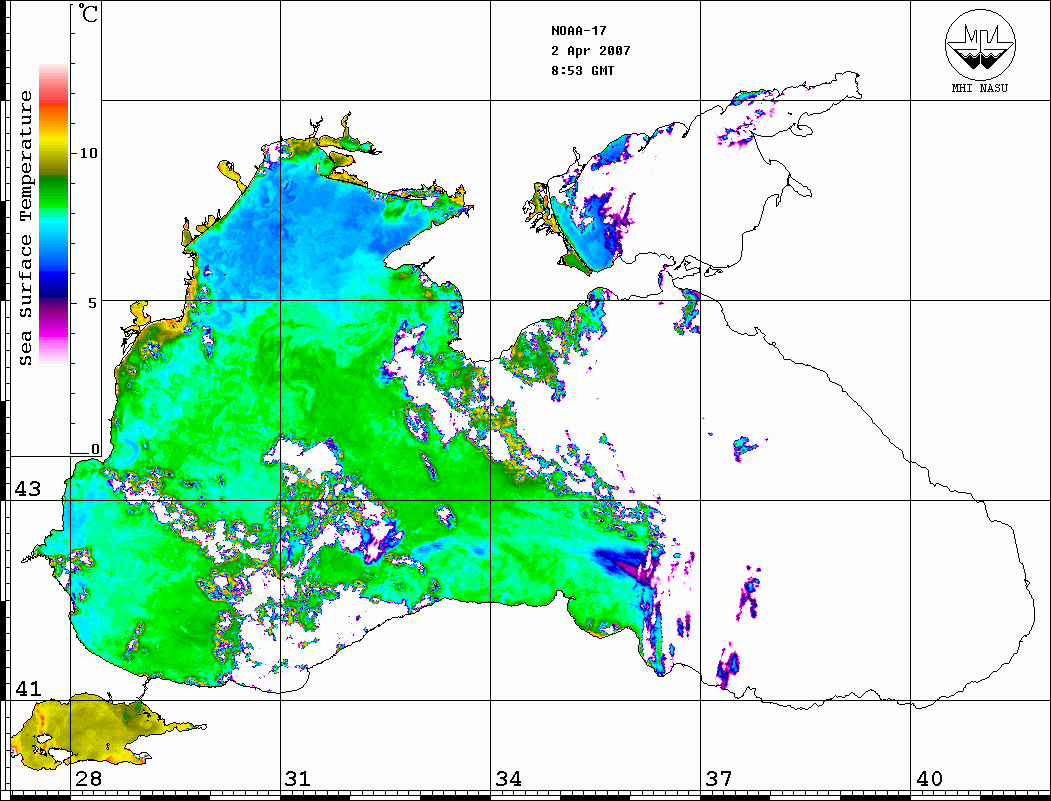1051x801 pixels.
Task: Click the '8:53 GMT' time text
Action: 582,70
